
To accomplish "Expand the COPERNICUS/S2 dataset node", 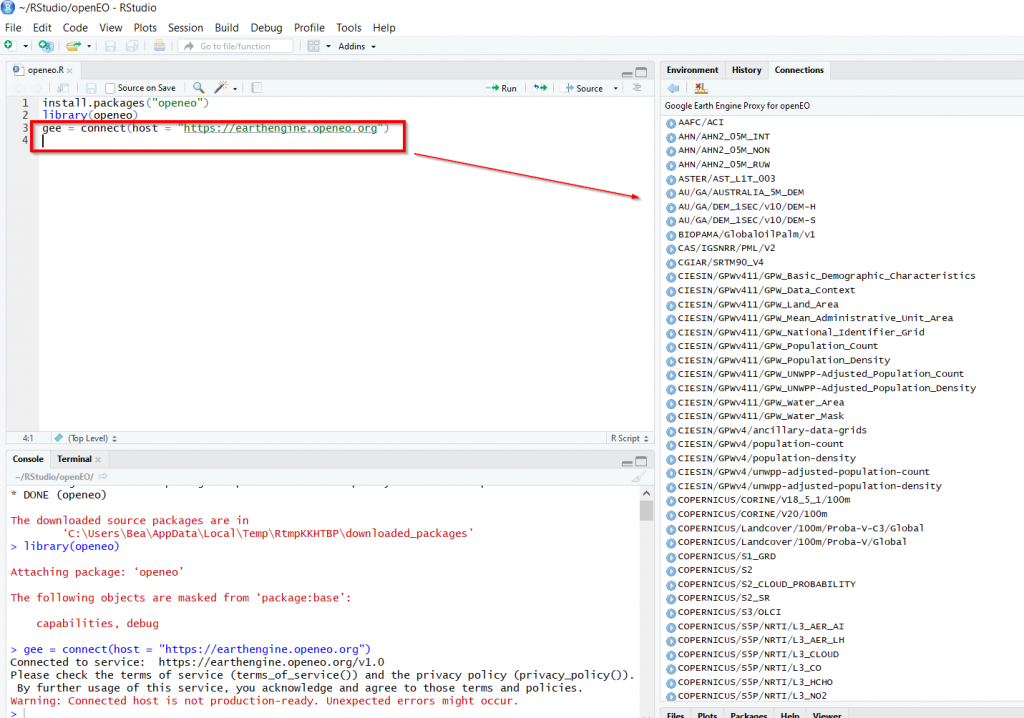I will coord(671,570).
